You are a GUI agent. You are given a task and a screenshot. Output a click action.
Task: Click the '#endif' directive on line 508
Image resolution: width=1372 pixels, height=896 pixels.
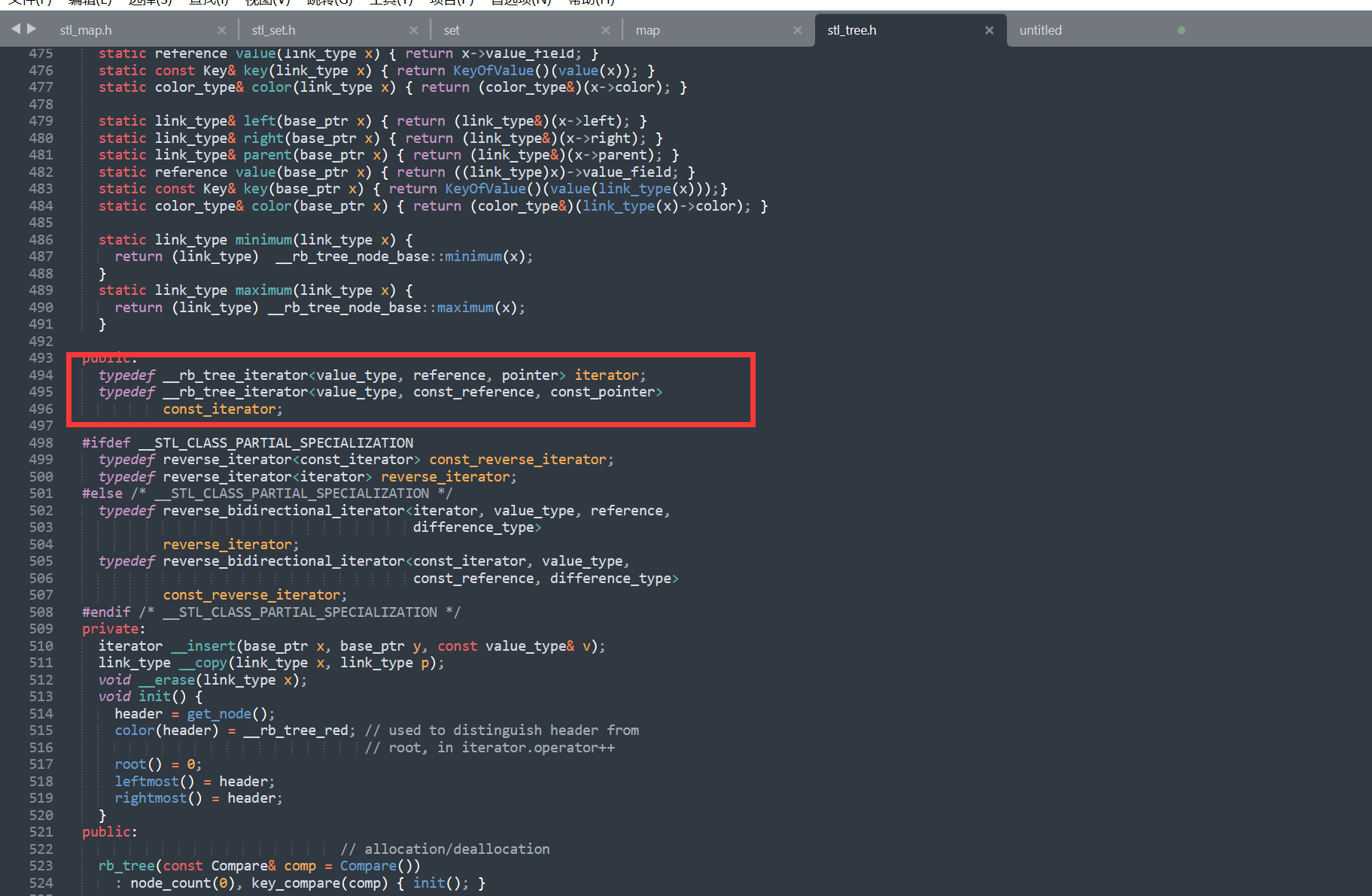tap(106, 612)
